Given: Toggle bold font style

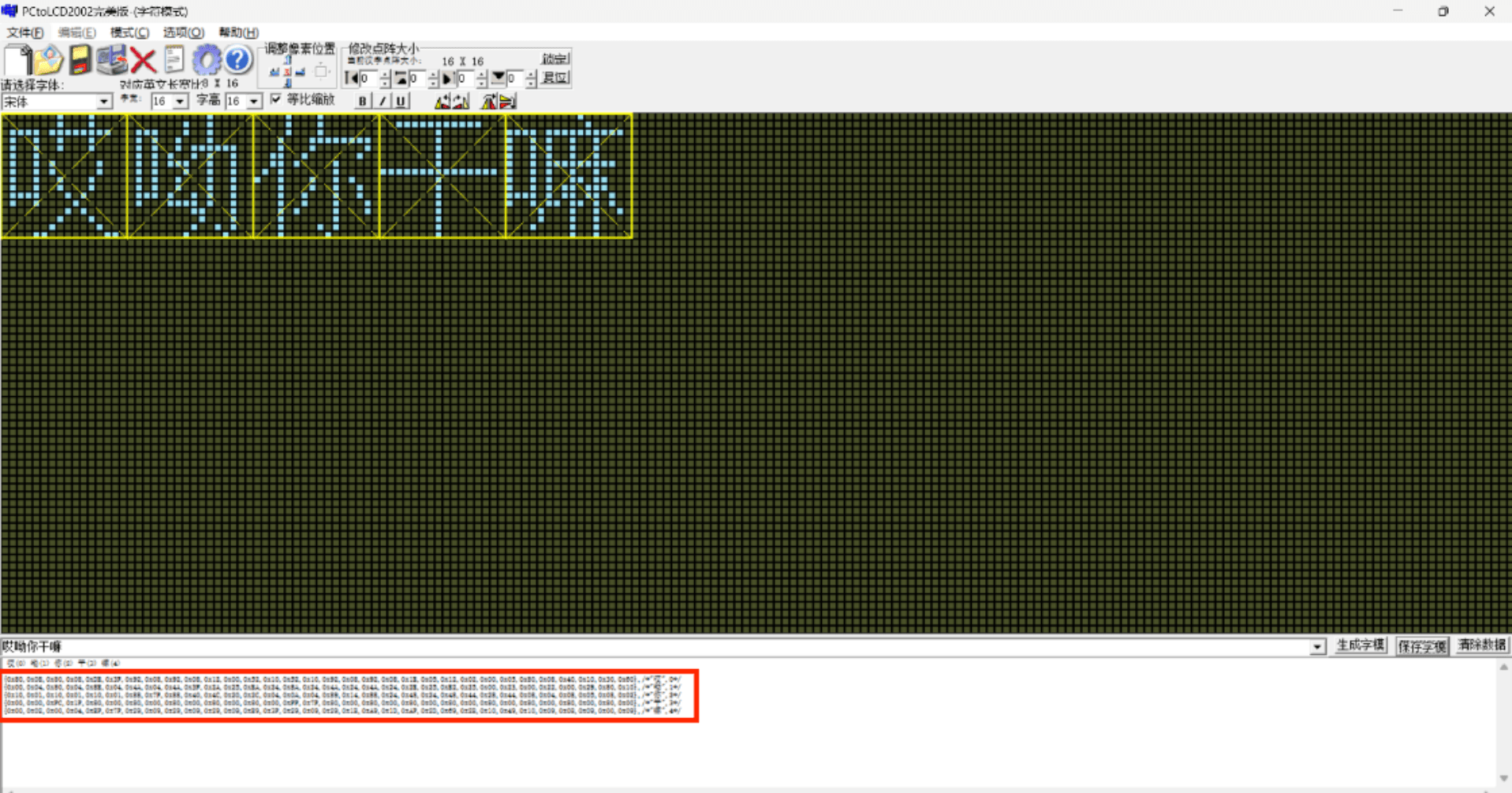Looking at the screenshot, I should 362,101.
